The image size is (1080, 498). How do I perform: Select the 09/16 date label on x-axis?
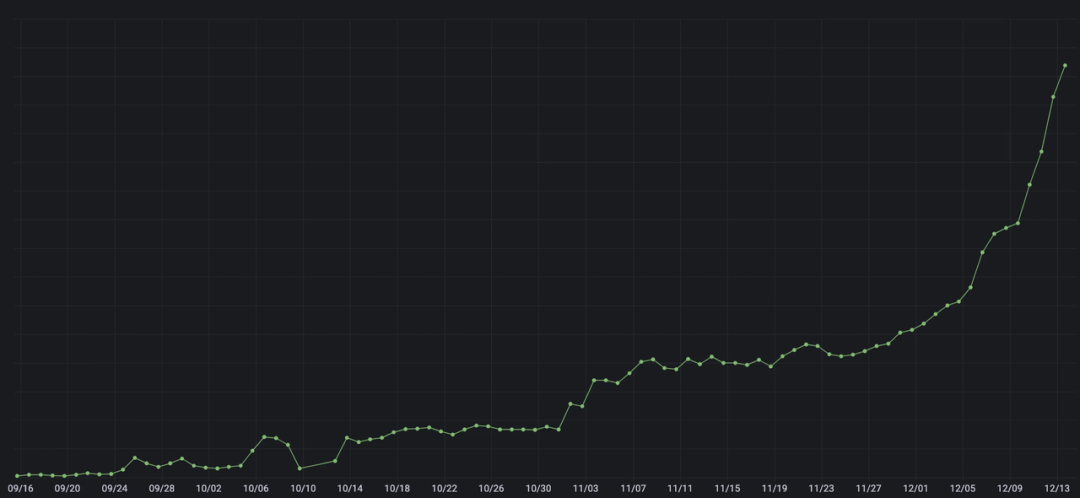tap(20, 489)
